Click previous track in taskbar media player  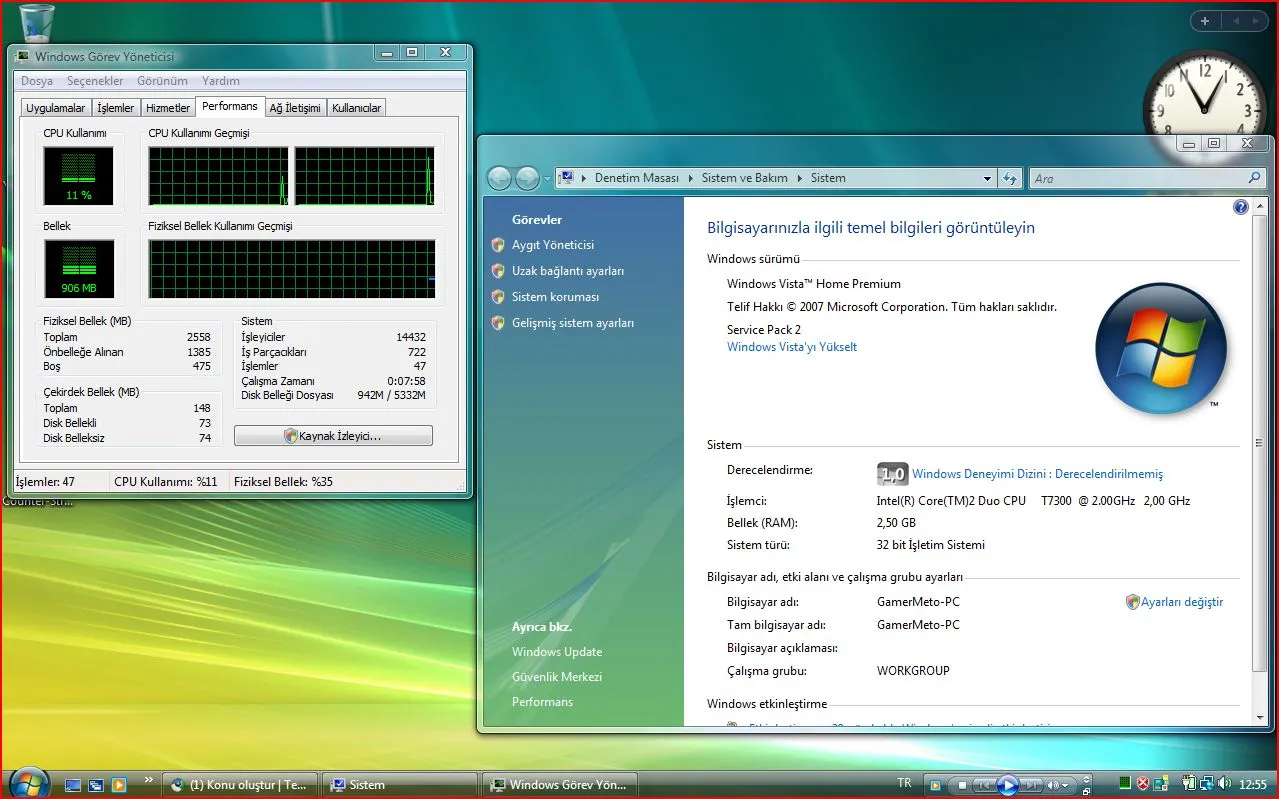[x=985, y=785]
